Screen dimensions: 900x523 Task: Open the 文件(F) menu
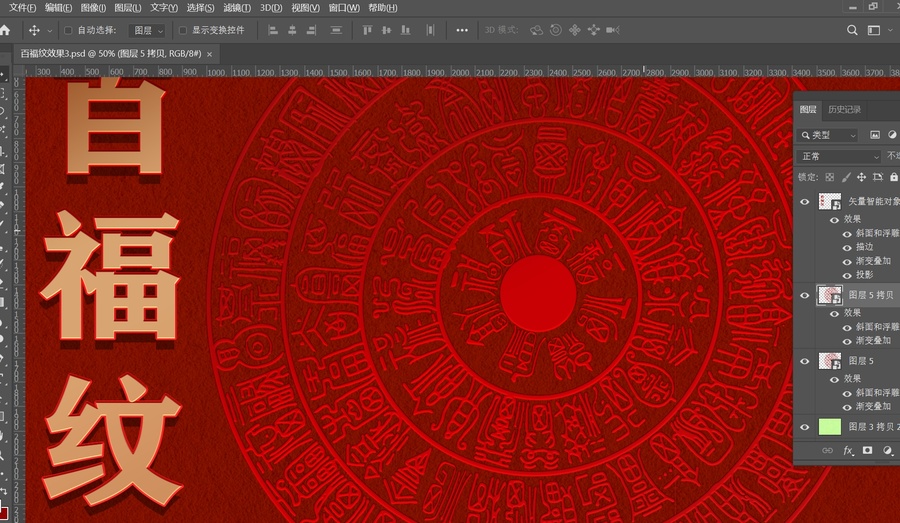(22, 8)
